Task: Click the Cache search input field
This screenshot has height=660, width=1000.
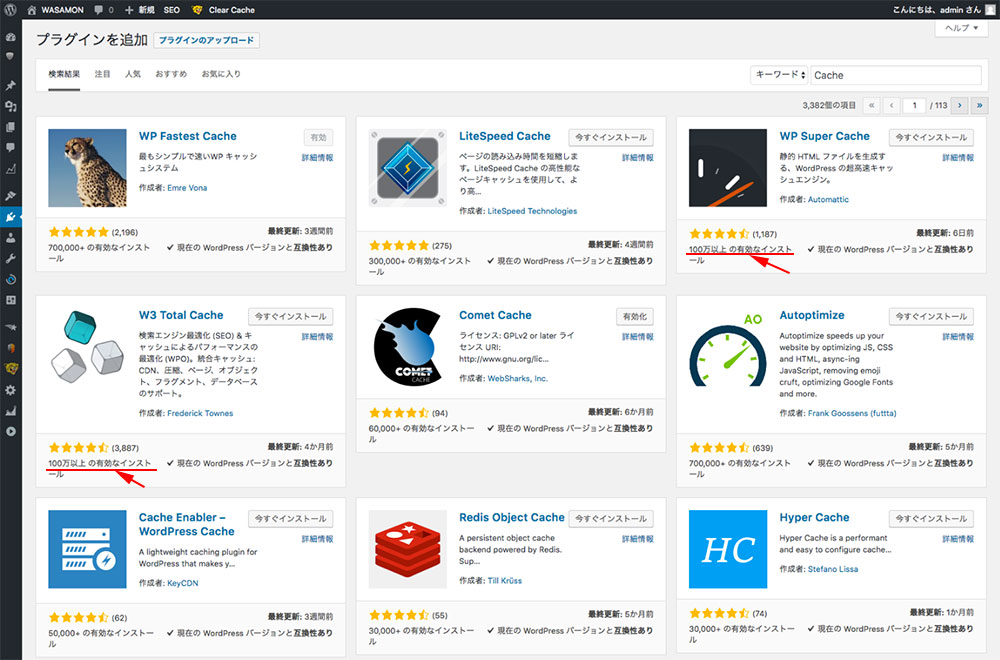Action: point(896,75)
